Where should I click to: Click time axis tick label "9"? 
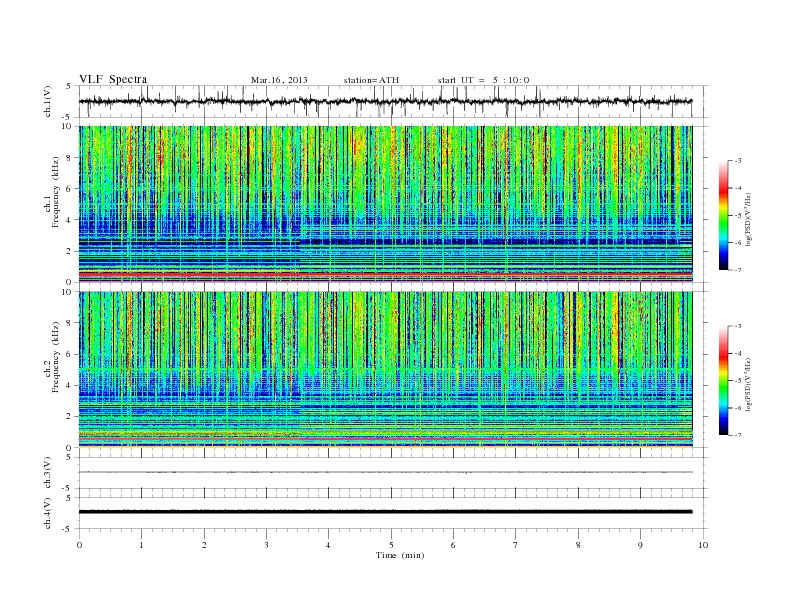coord(640,545)
